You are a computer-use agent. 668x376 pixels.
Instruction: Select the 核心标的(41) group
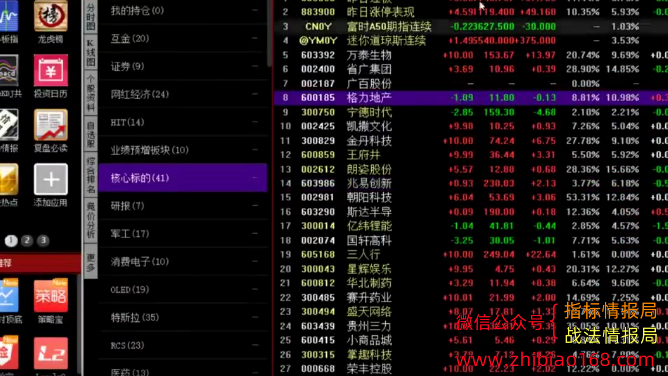183,178
